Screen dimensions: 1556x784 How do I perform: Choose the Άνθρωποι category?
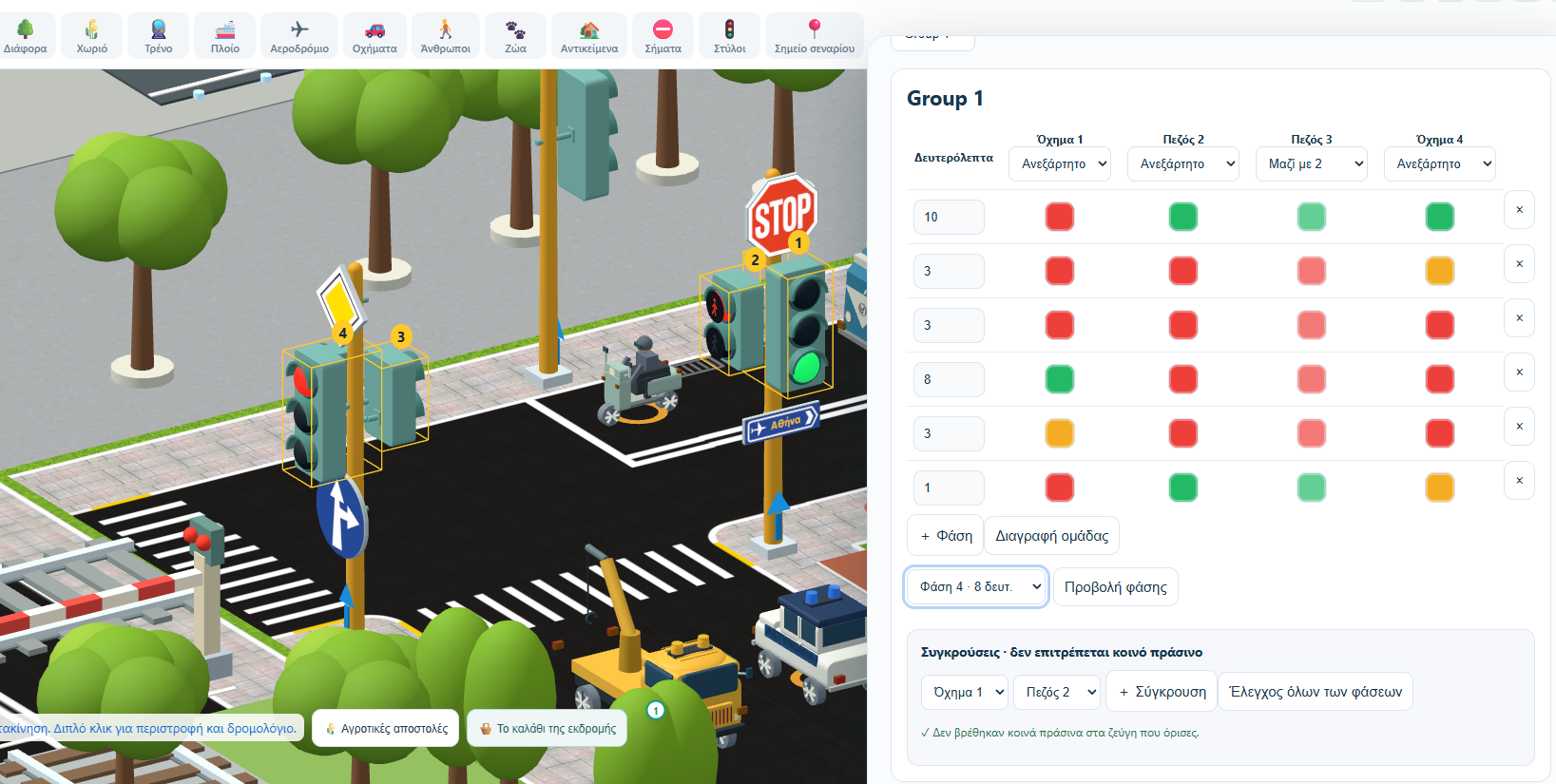[446, 36]
